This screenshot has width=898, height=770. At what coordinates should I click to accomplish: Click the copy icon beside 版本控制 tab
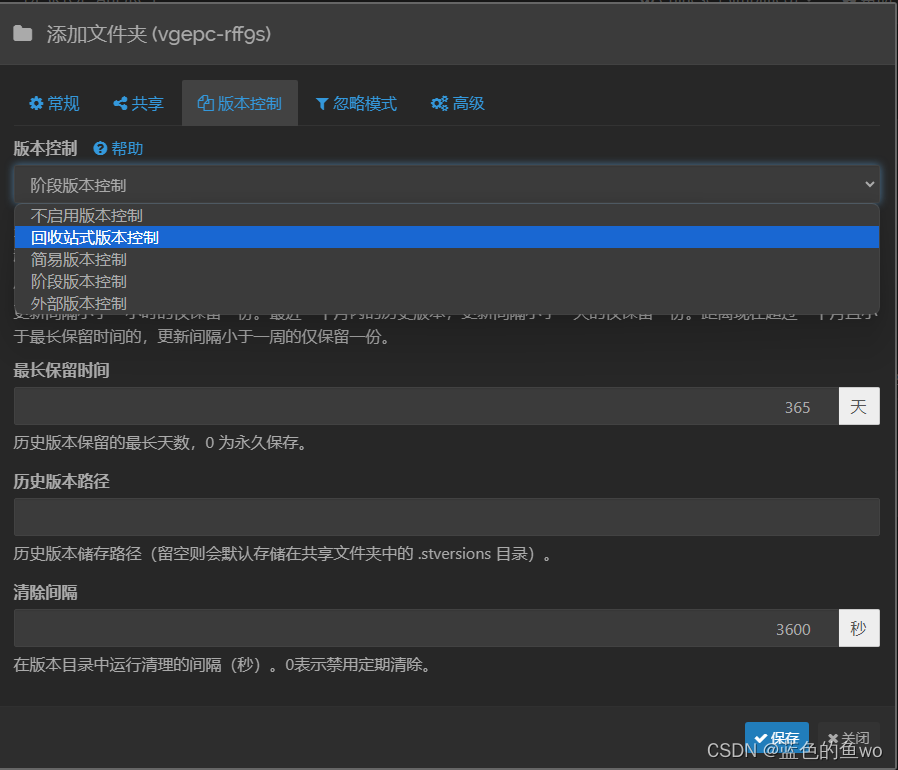[x=206, y=103]
